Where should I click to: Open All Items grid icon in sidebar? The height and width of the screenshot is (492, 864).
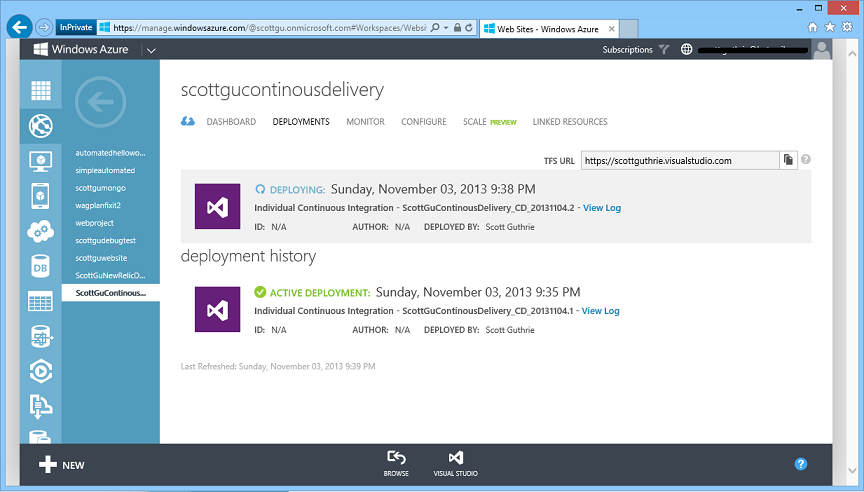pyautogui.click(x=41, y=90)
